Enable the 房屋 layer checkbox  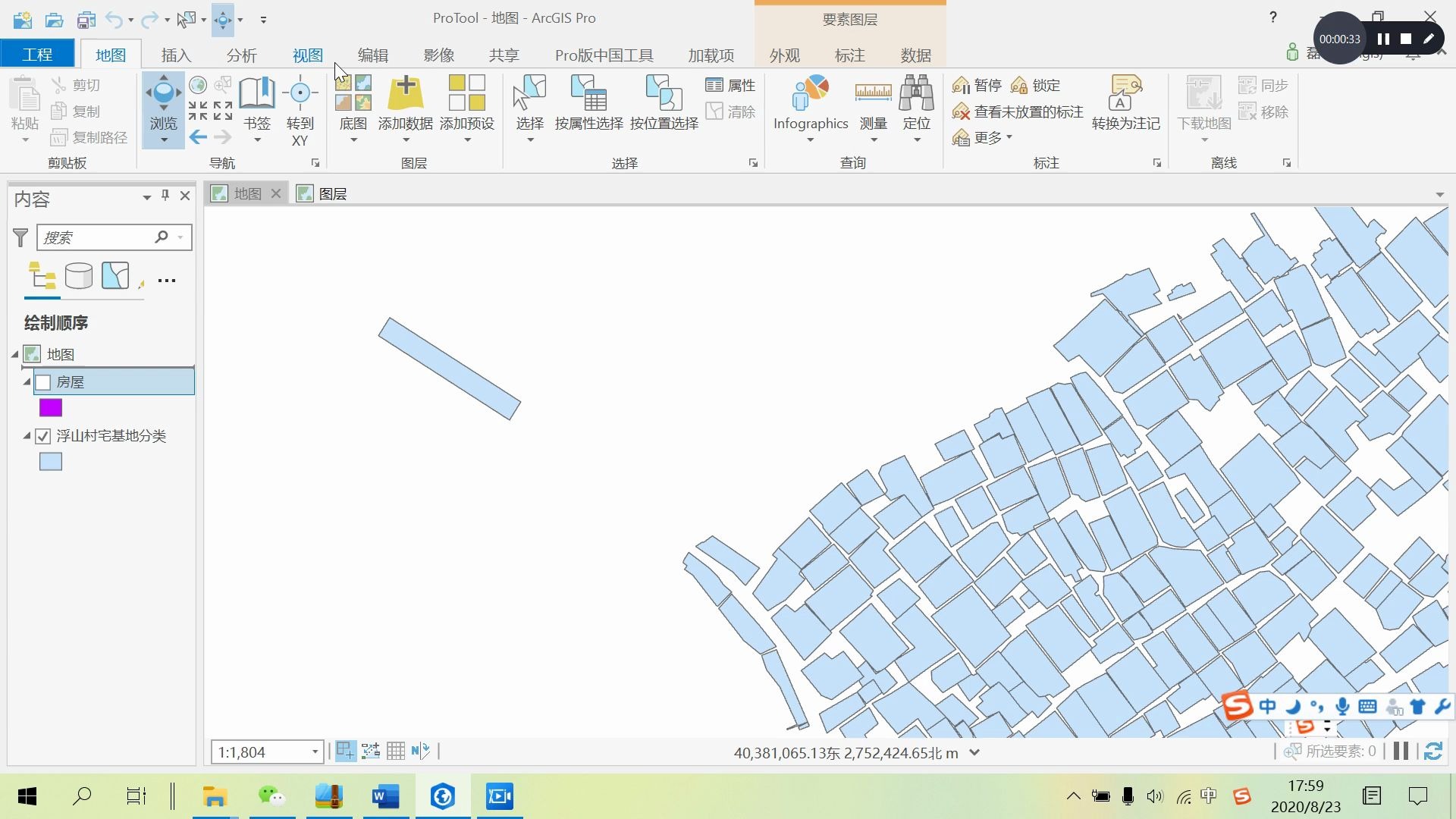click(43, 382)
